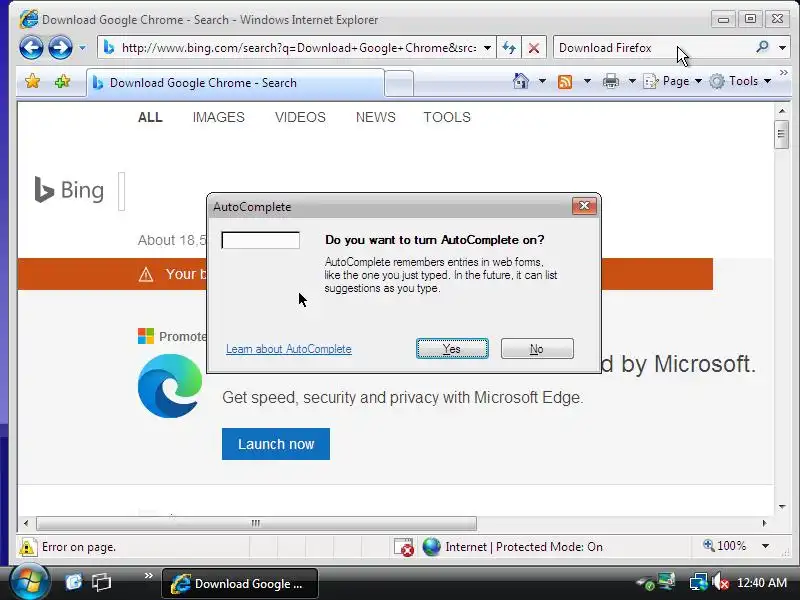Click the horizontal scrollbar right arrow
This screenshot has height=600, width=800.
[764, 523]
